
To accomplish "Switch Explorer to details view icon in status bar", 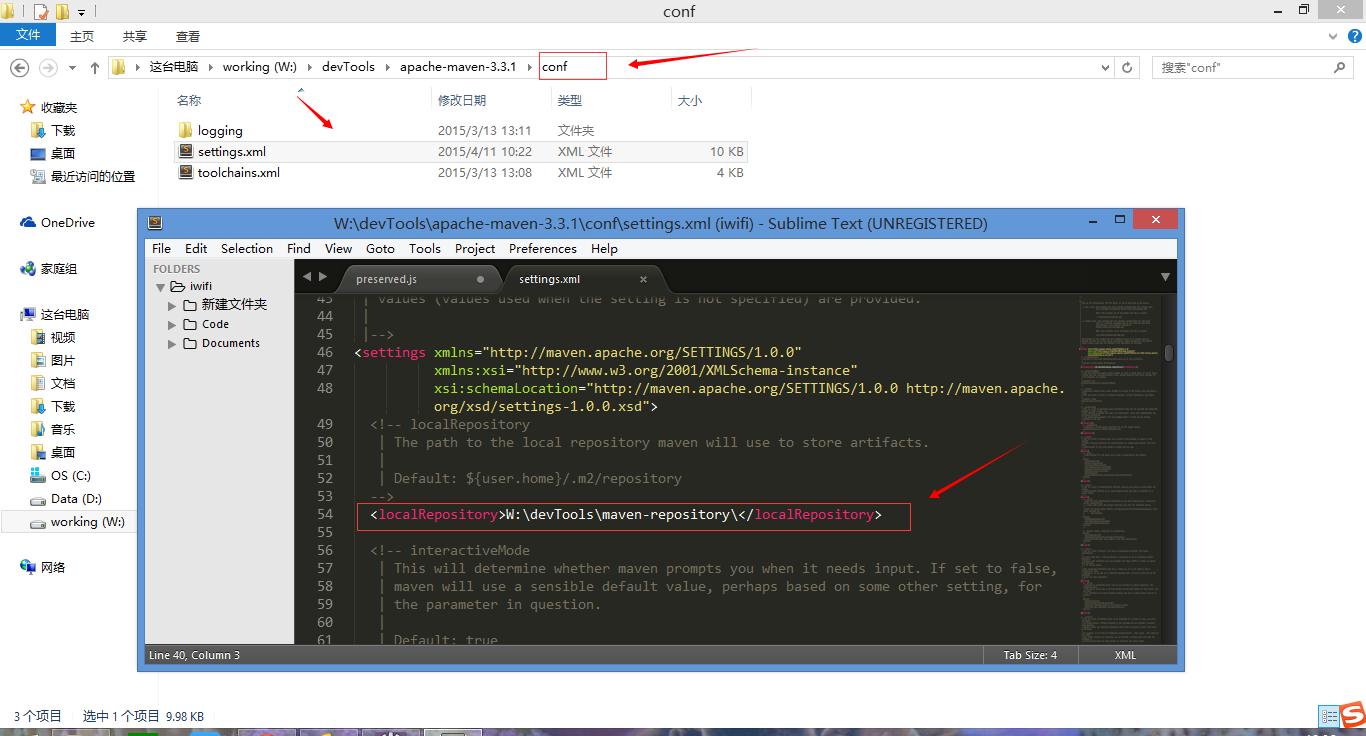I will pos(1328,716).
